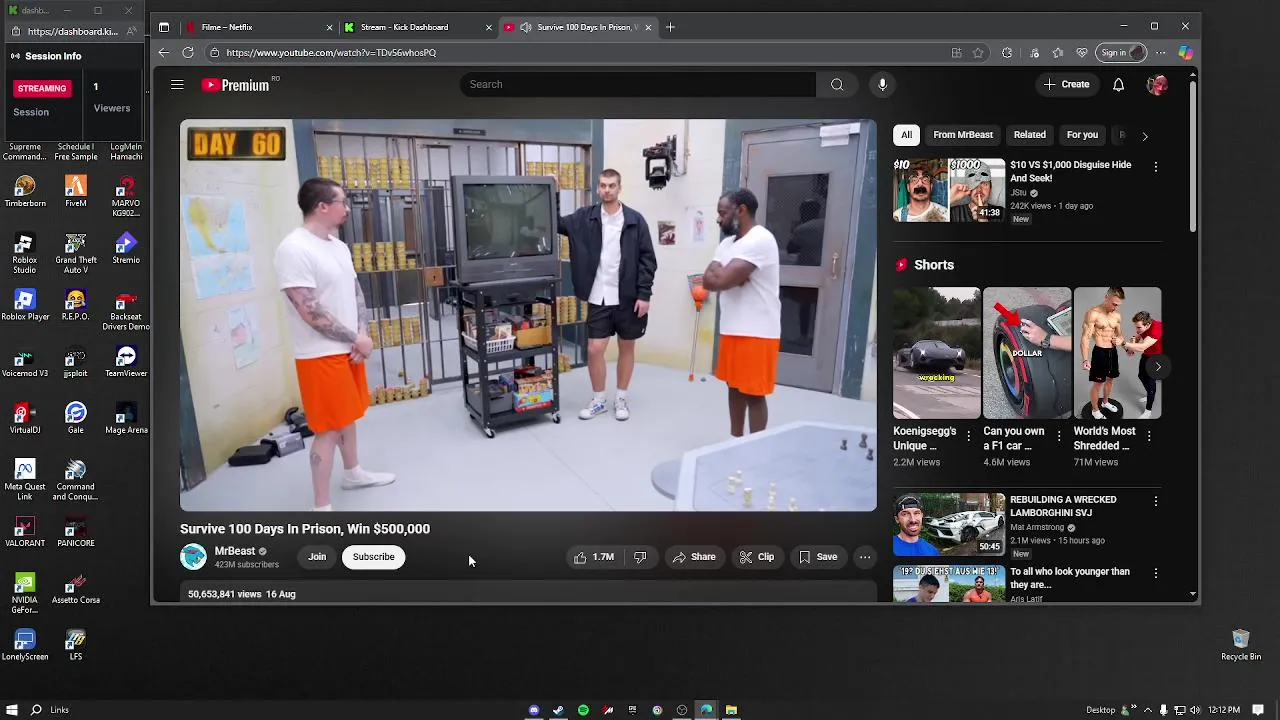This screenshot has width=1280, height=720.
Task: Save video with the Save button
Action: pos(818,557)
